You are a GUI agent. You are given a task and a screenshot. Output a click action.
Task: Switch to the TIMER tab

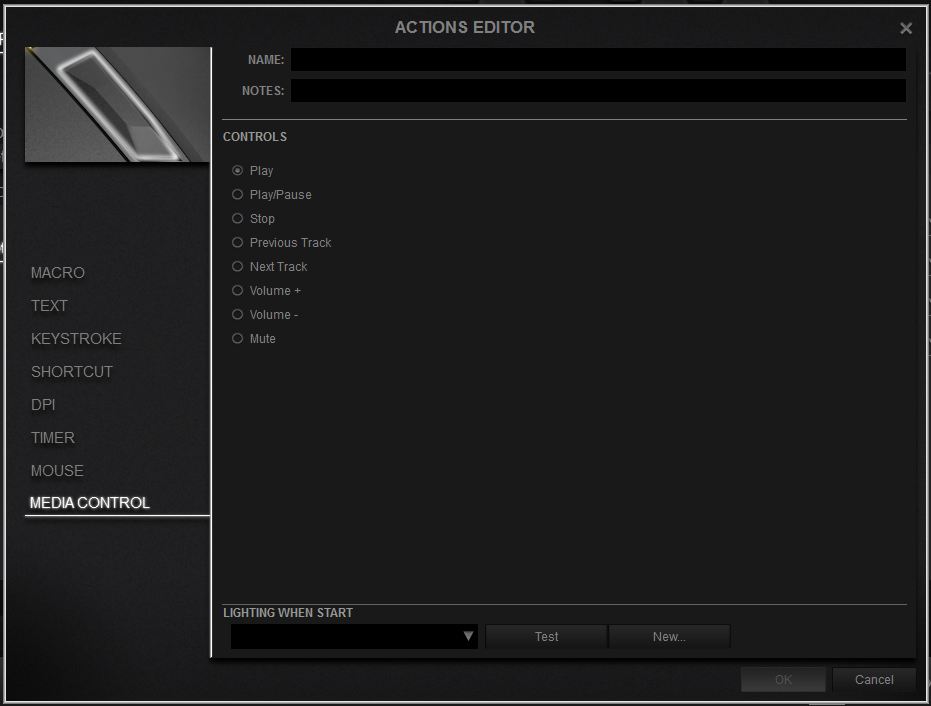pyautogui.click(x=53, y=438)
